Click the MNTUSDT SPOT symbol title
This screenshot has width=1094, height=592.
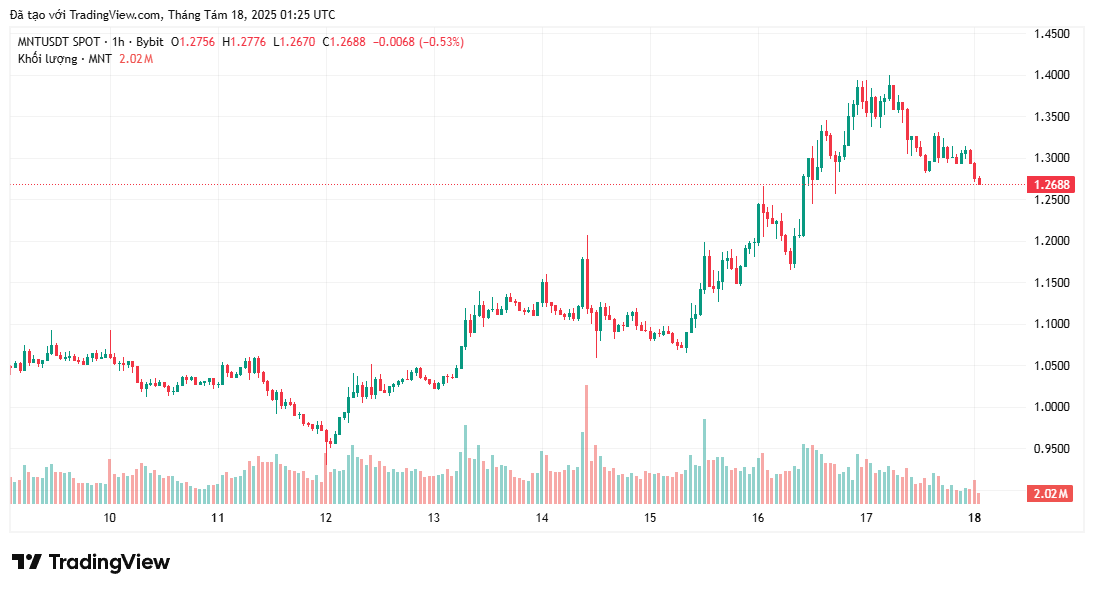59,42
